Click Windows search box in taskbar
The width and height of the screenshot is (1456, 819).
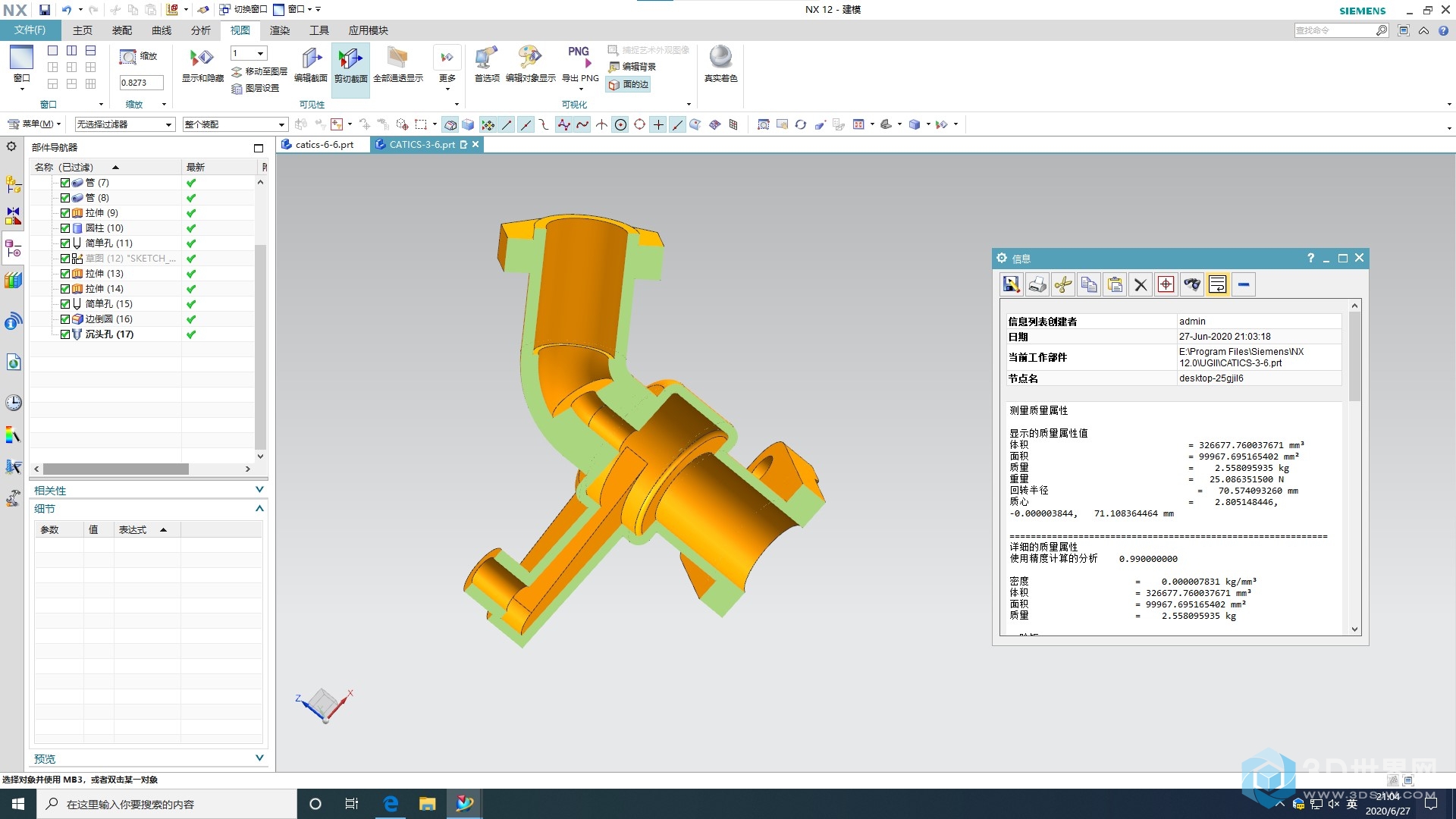pos(168,804)
